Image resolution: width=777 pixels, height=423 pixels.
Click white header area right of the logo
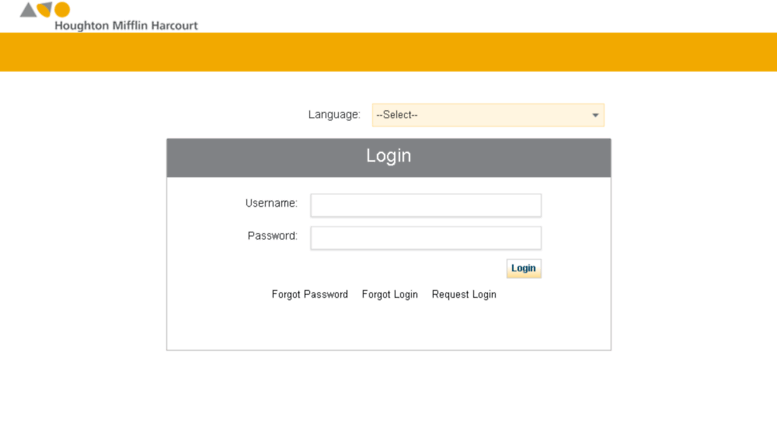[x=486, y=16]
